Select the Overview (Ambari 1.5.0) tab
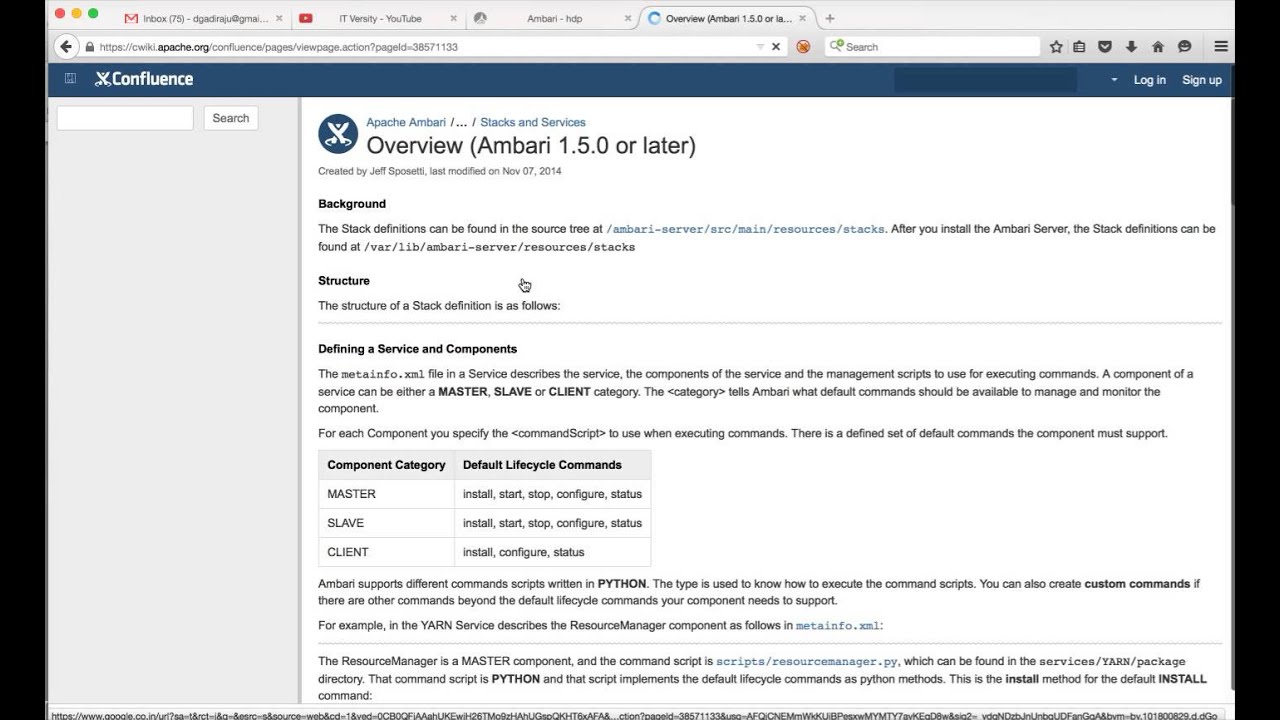 pyautogui.click(x=728, y=18)
